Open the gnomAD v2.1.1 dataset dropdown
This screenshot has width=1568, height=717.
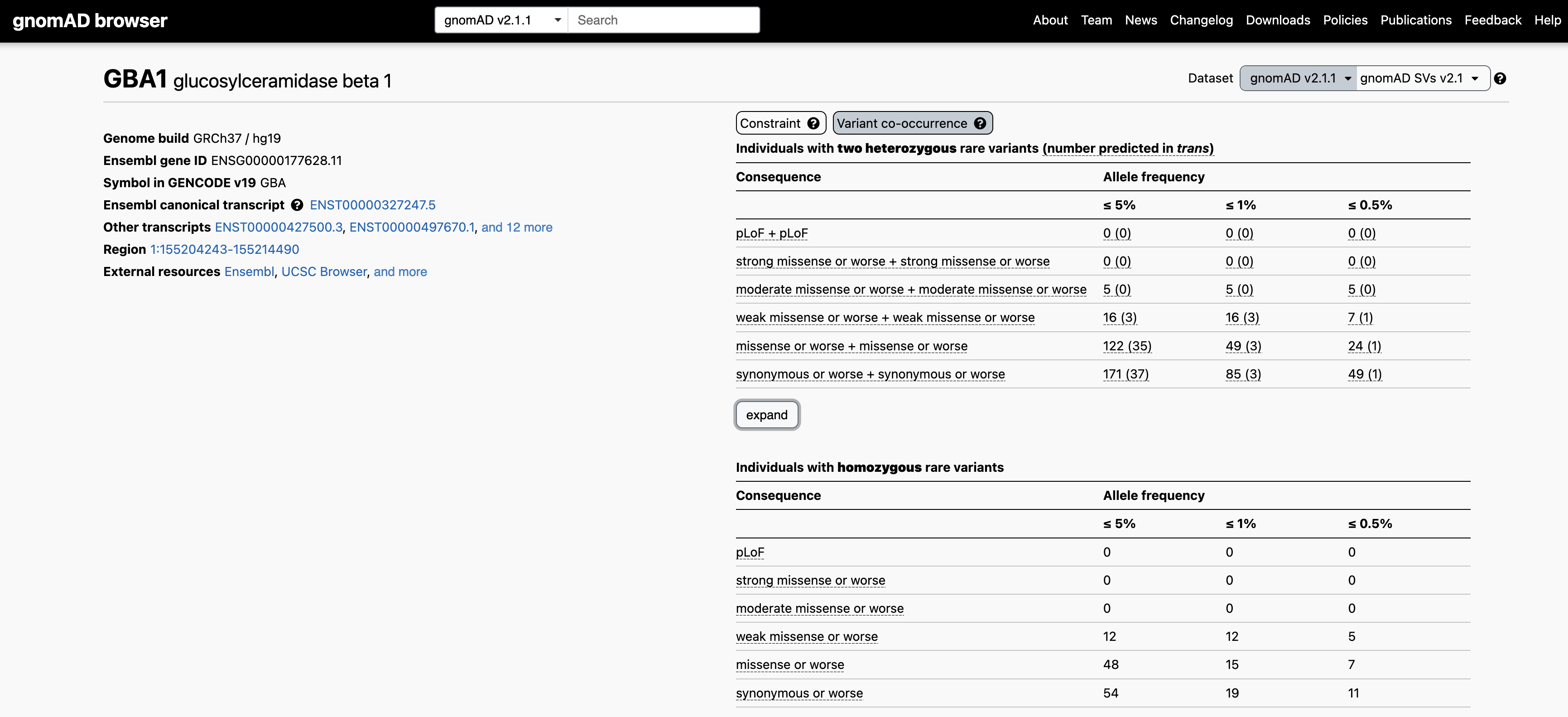coord(1299,78)
